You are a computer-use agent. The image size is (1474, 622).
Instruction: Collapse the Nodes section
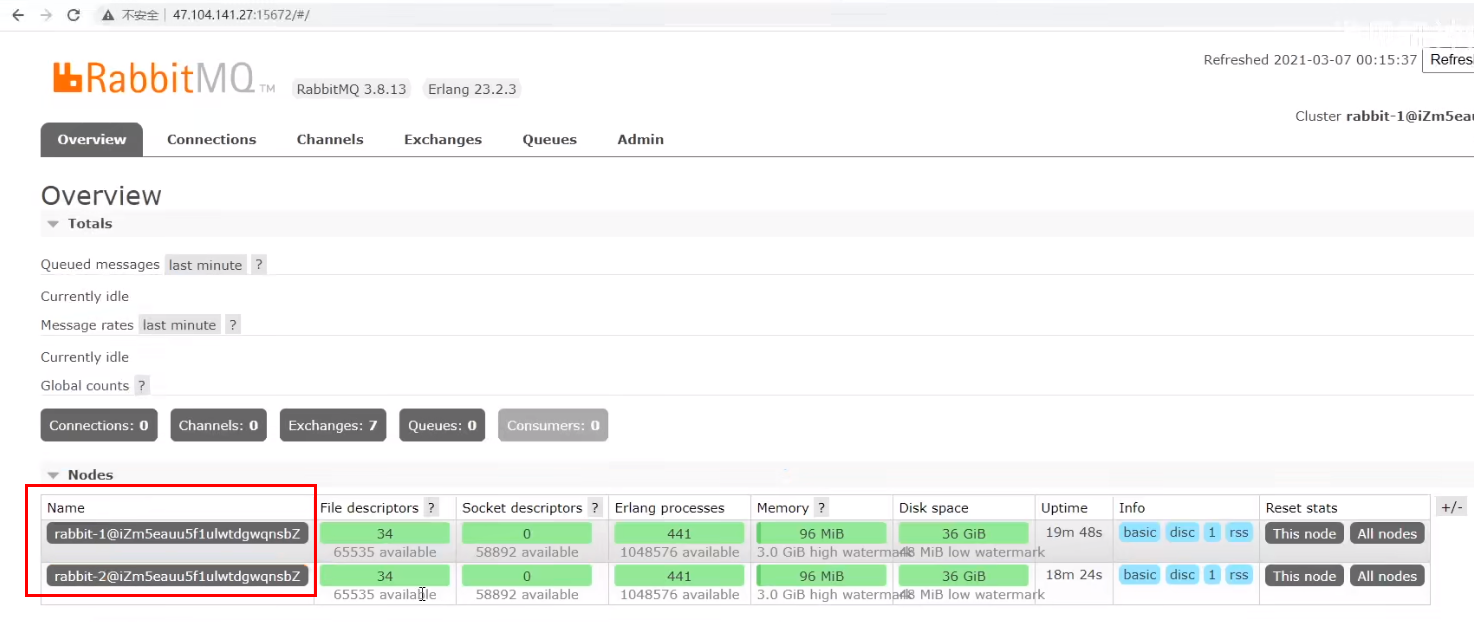(80, 475)
